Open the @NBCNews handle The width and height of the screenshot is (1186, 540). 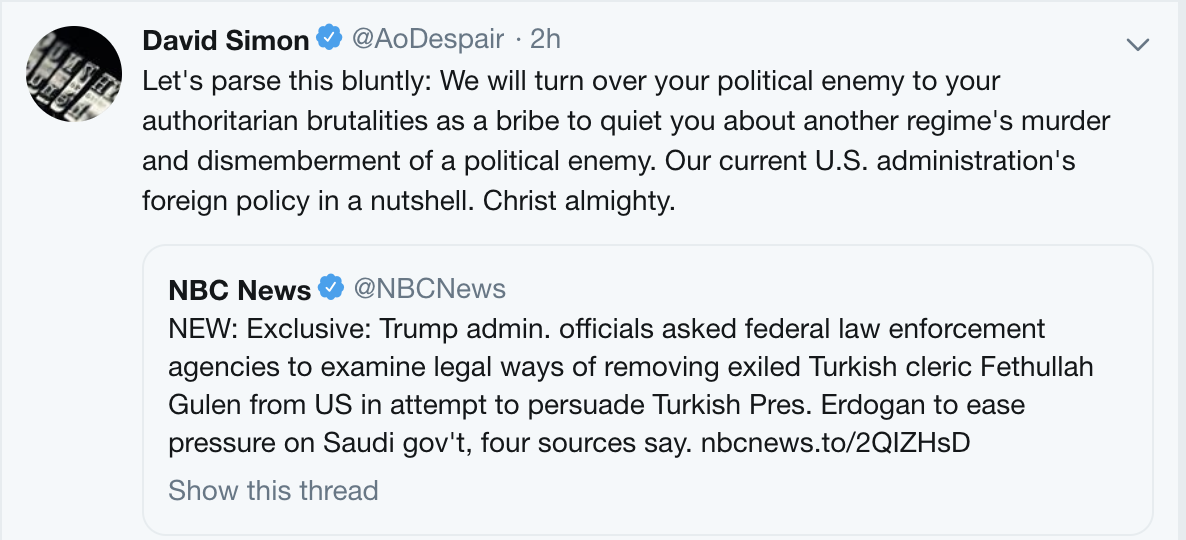point(430,290)
